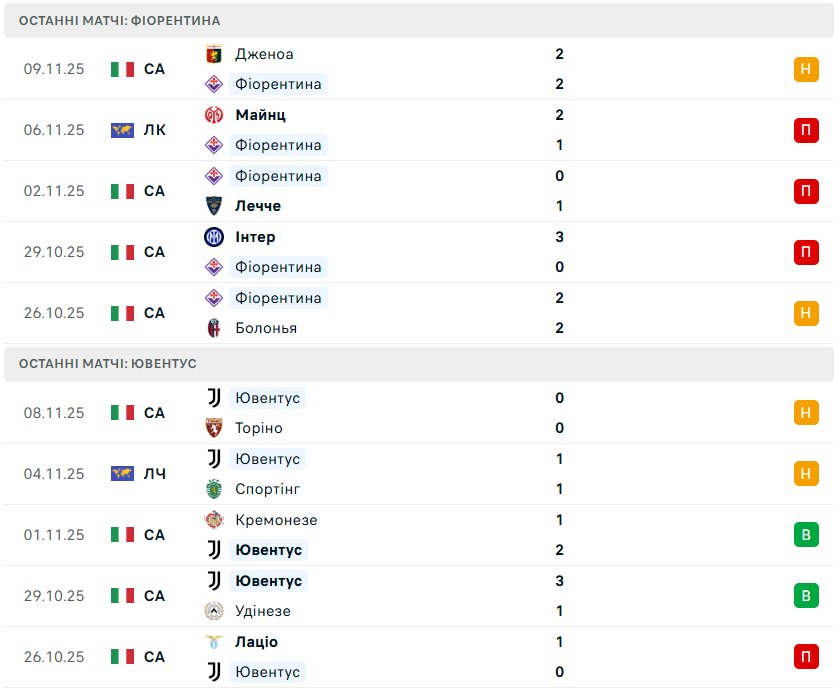Click the Mainz club logo
The width and height of the screenshot is (838, 690).
tap(213, 115)
